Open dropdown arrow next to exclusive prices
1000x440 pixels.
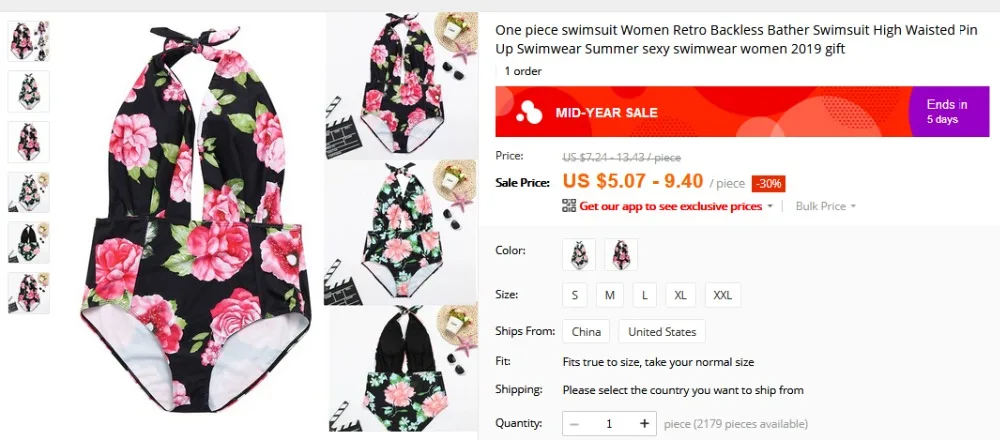[x=770, y=207]
